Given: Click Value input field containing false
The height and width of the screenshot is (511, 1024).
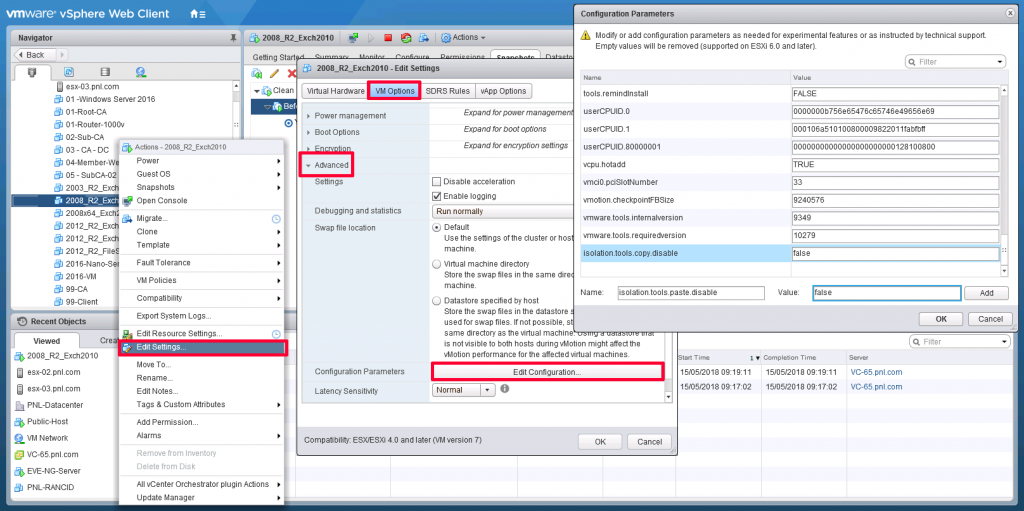Looking at the screenshot, I should point(886,293).
